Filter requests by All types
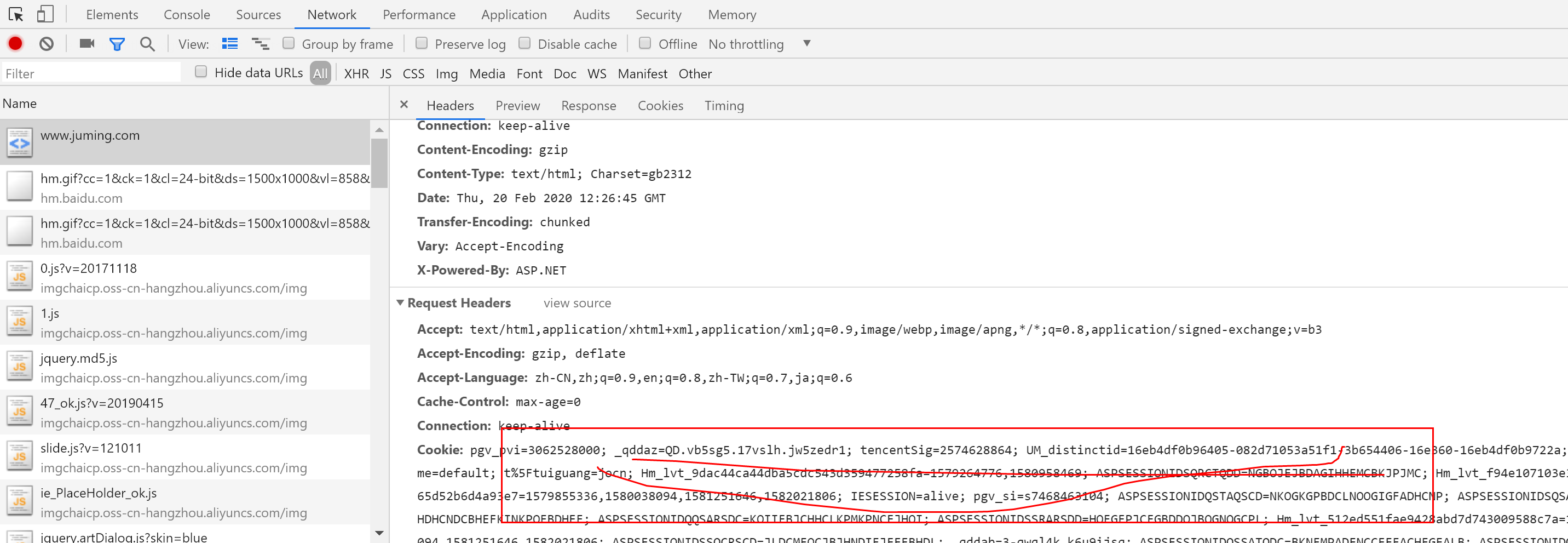 coord(320,73)
